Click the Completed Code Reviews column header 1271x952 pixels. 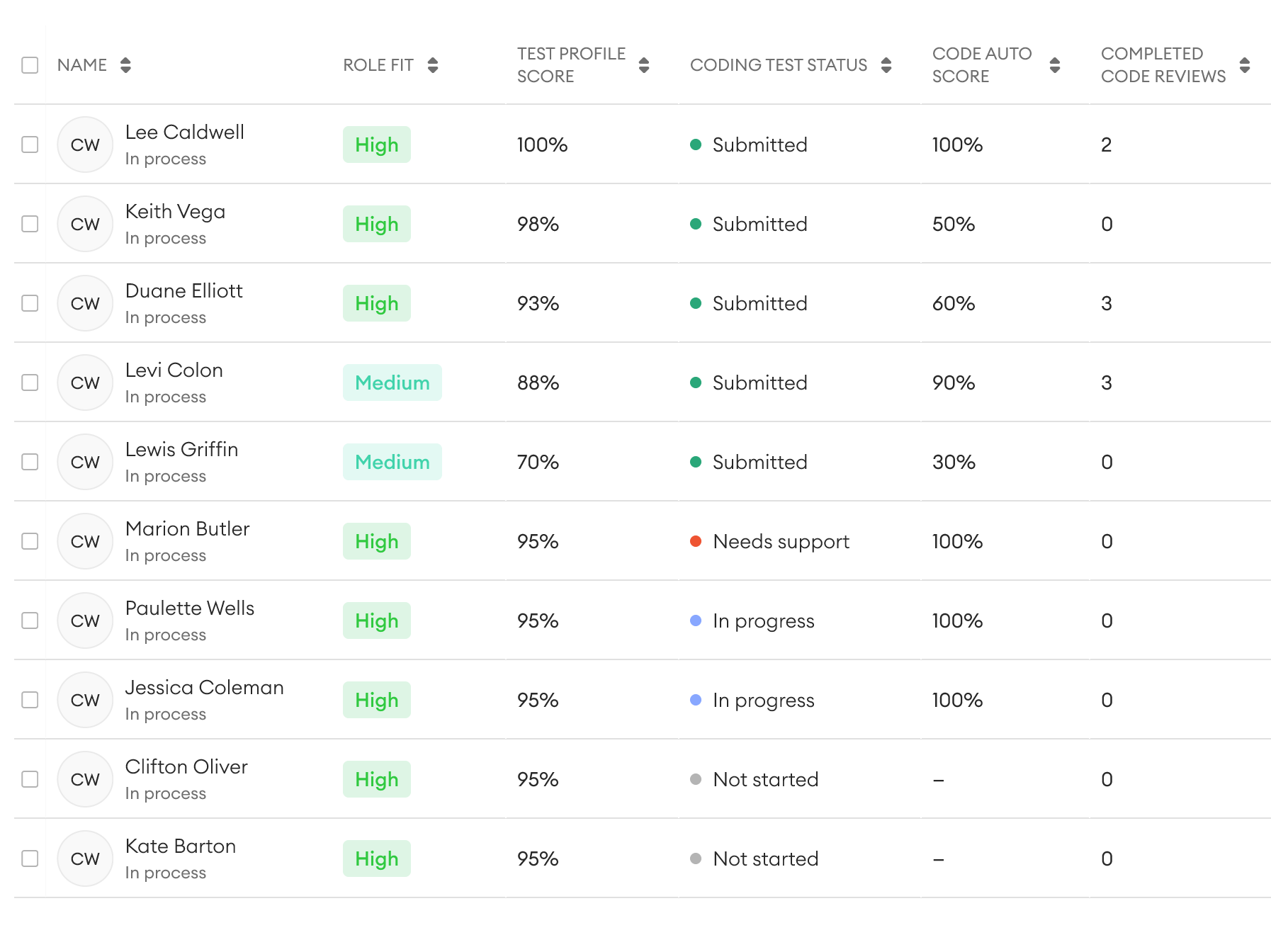pyautogui.click(x=1163, y=65)
